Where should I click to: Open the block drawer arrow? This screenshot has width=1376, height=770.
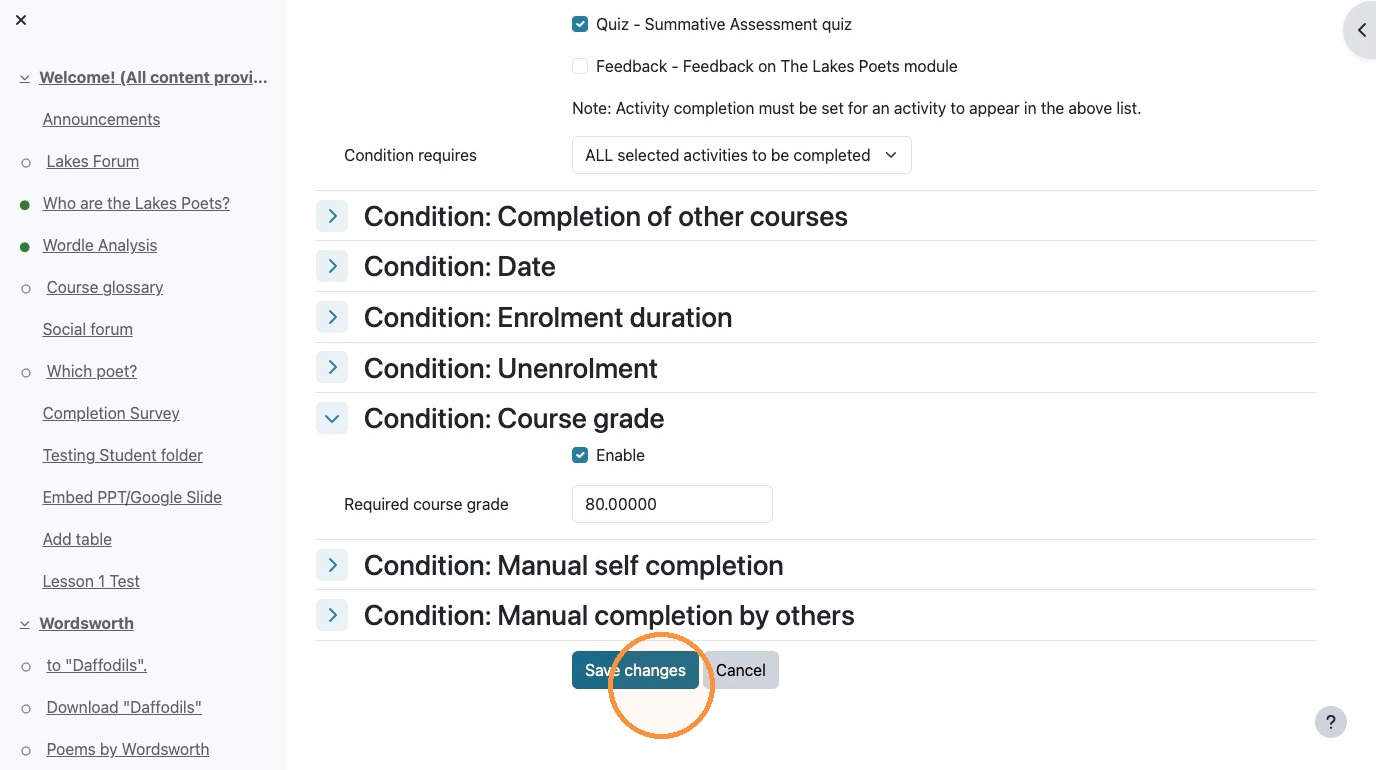pos(1361,31)
